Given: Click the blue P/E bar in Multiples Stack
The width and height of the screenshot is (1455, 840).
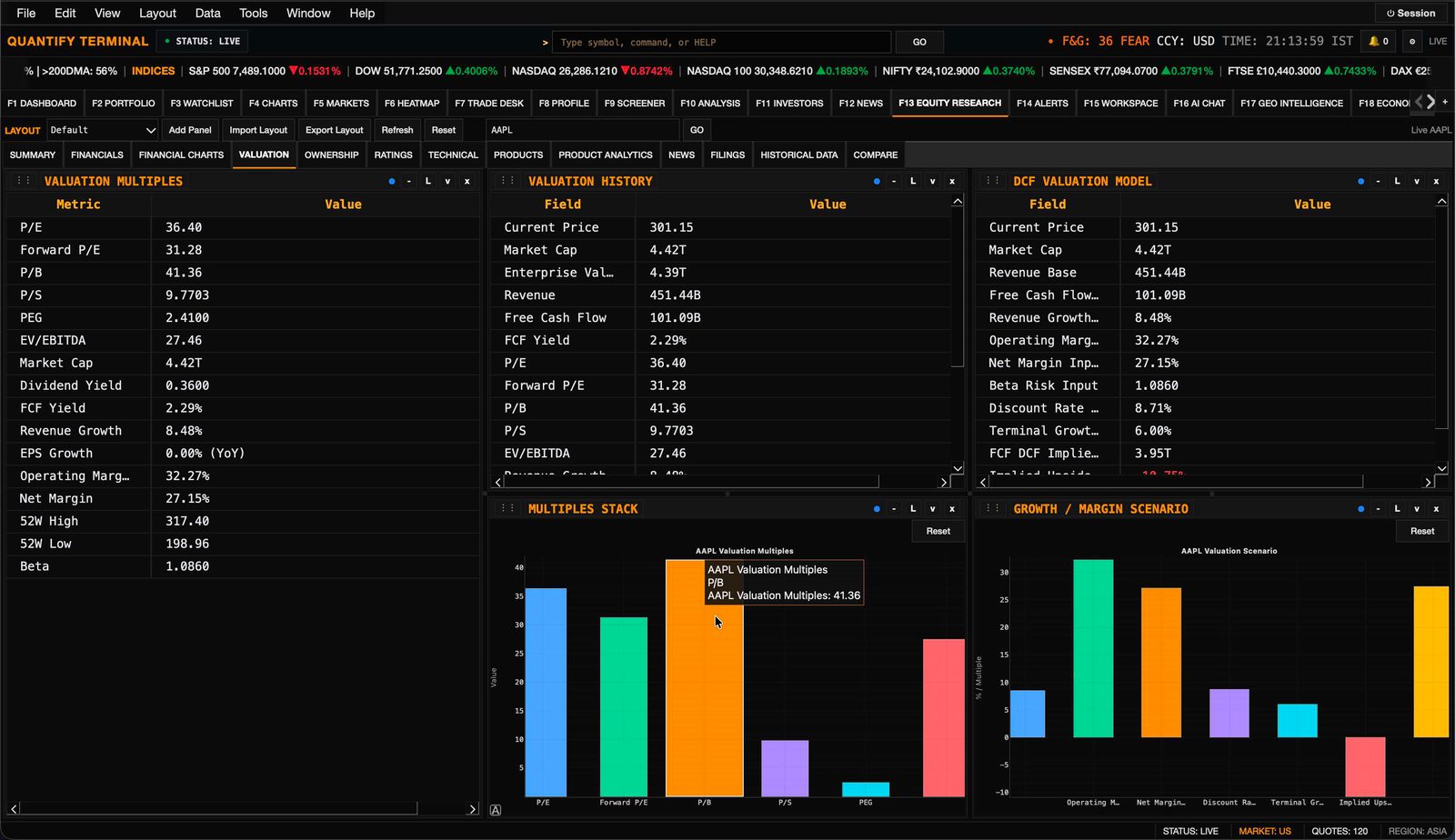Looking at the screenshot, I should pos(546,693).
